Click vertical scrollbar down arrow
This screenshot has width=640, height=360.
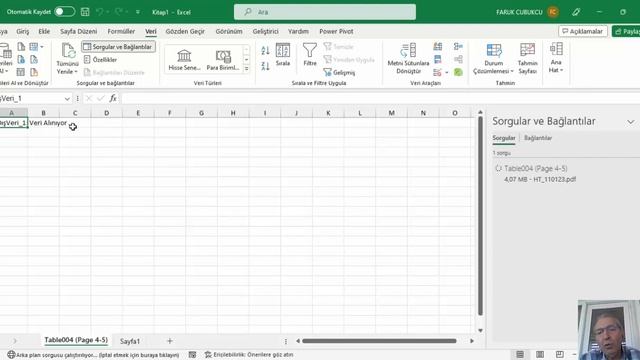[x=480, y=330]
